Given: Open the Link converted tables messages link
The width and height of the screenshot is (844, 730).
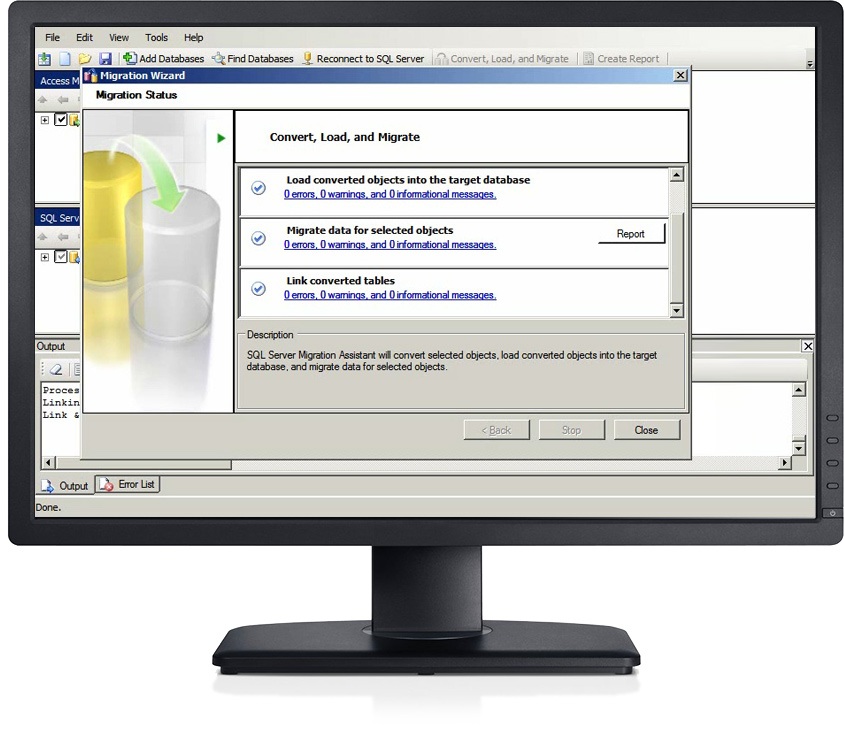Looking at the screenshot, I should (389, 295).
